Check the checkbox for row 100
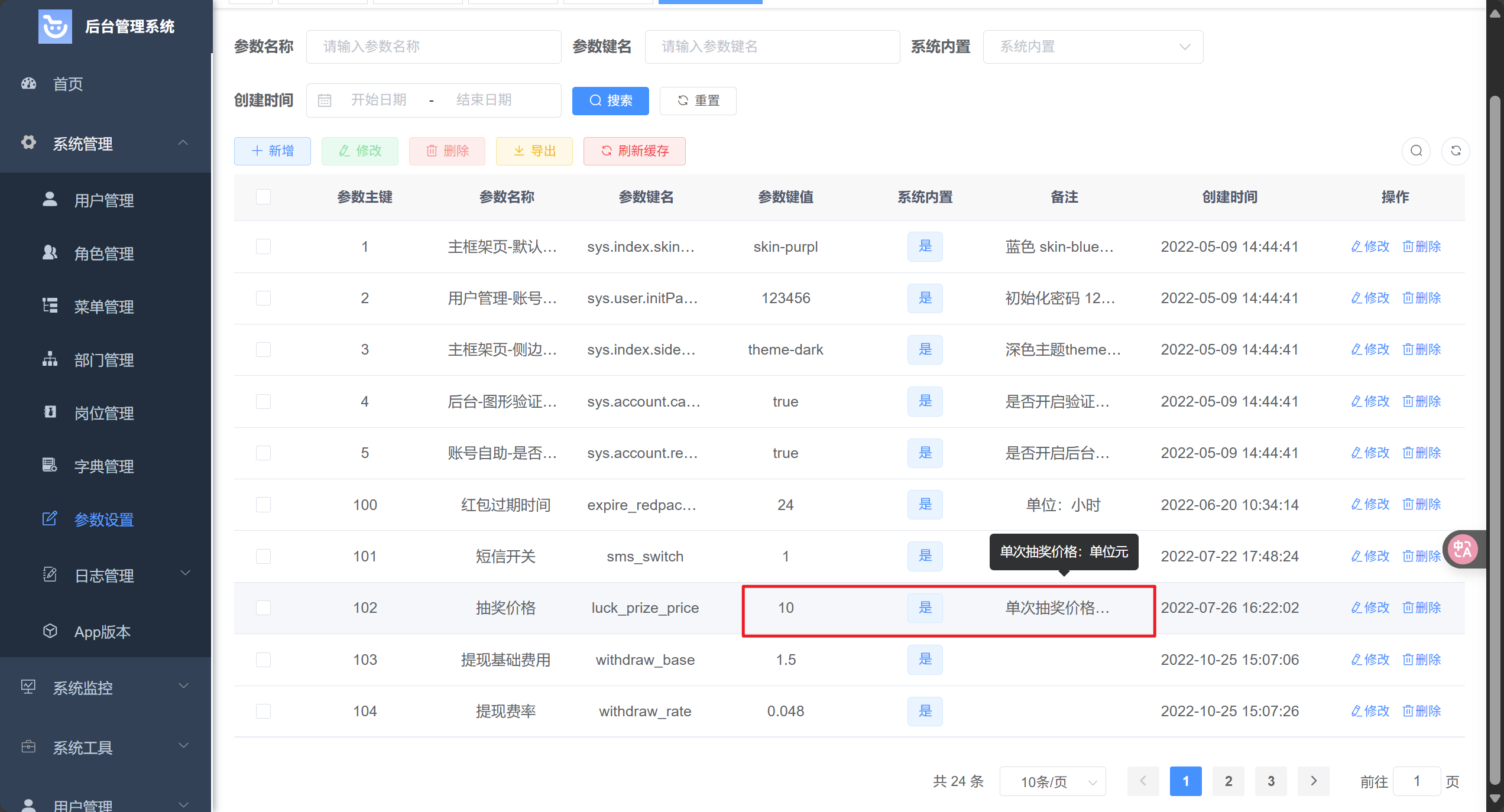The width and height of the screenshot is (1504, 812). pos(263,505)
